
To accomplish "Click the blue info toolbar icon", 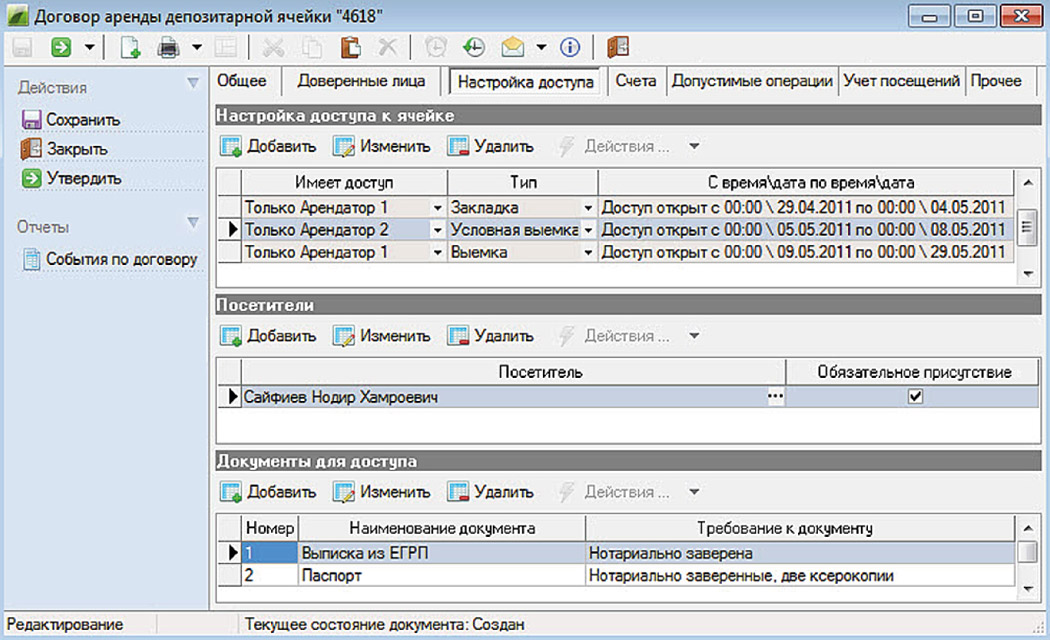I will [x=570, y=47].
